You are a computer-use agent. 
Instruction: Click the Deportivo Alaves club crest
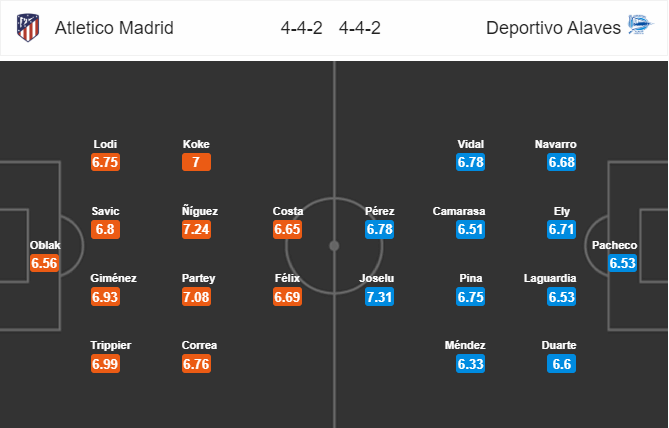(639, 28)
